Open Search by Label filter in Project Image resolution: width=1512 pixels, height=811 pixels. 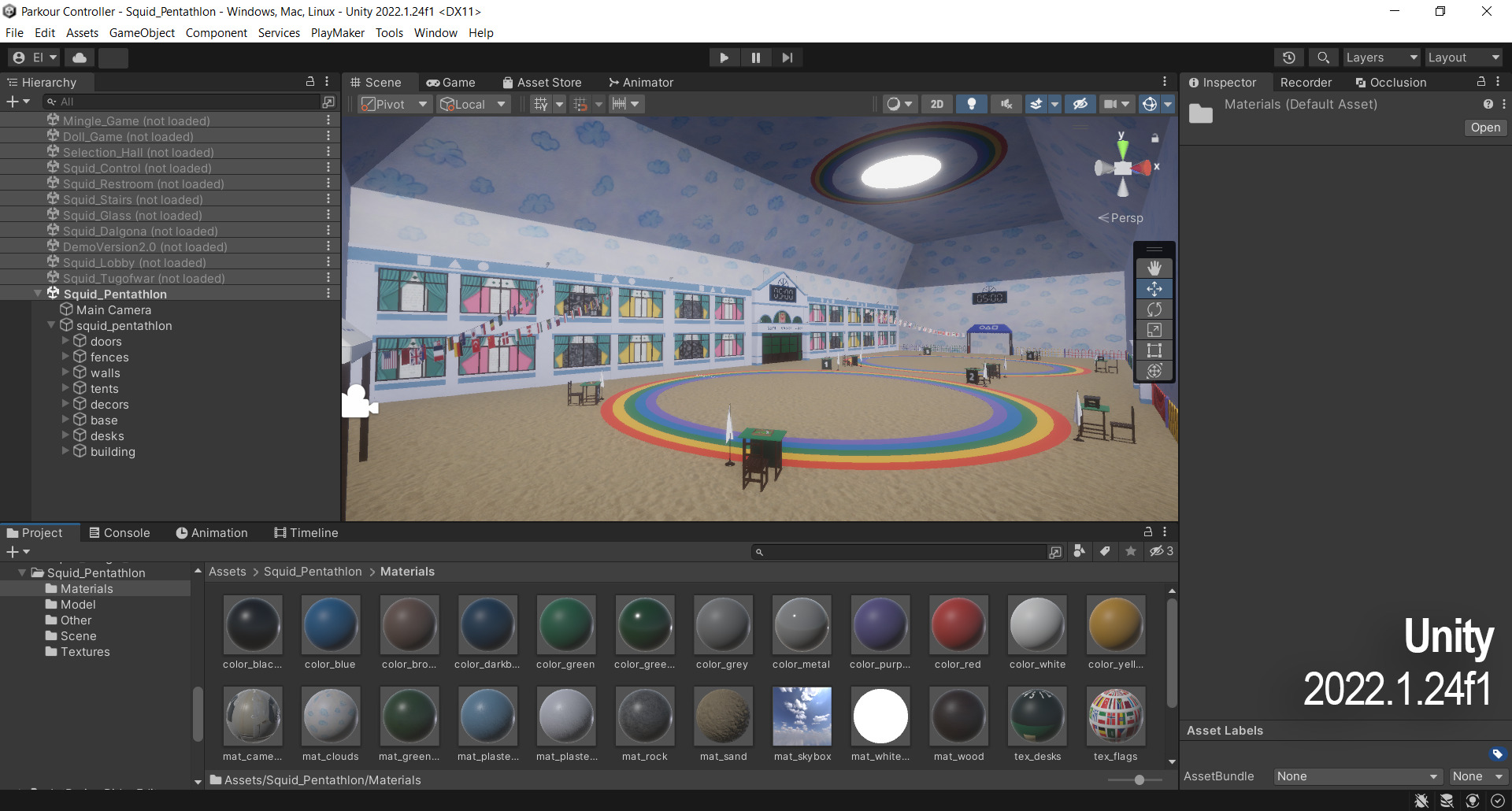click(1105, 551)
